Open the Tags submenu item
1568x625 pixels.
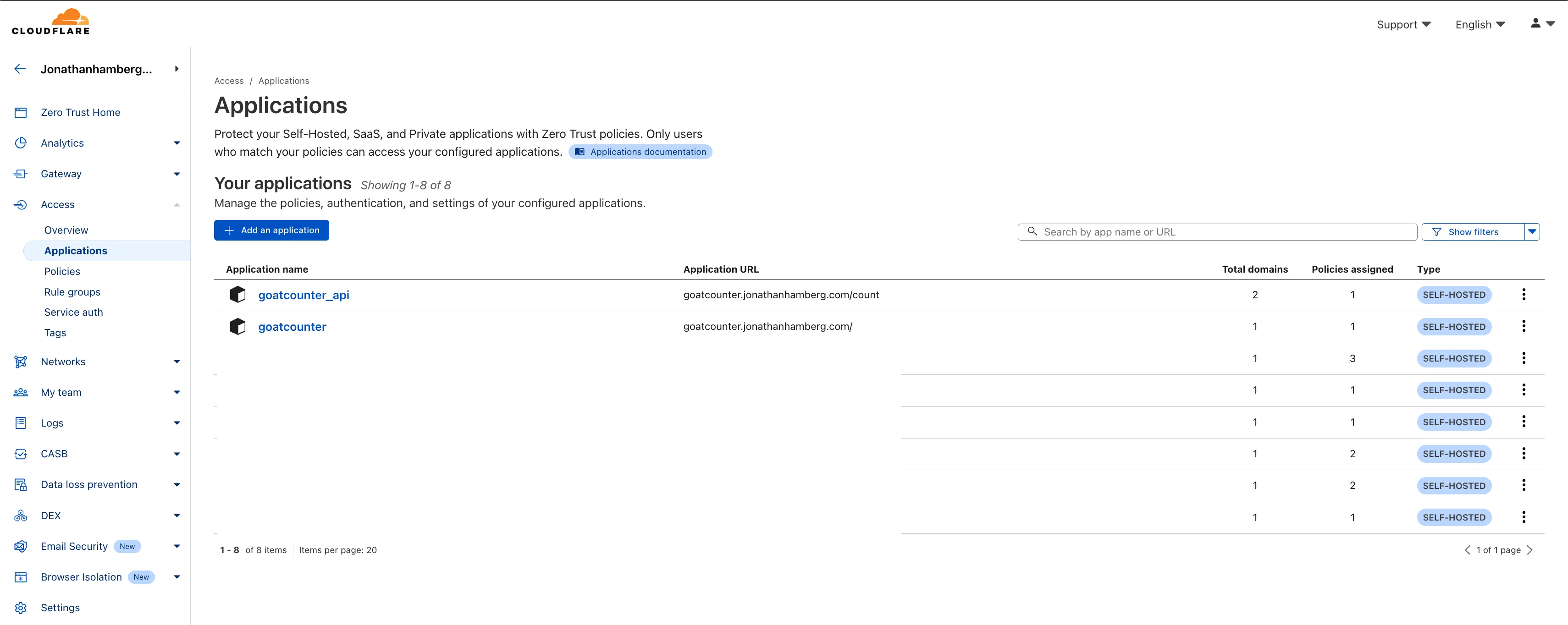55,333
